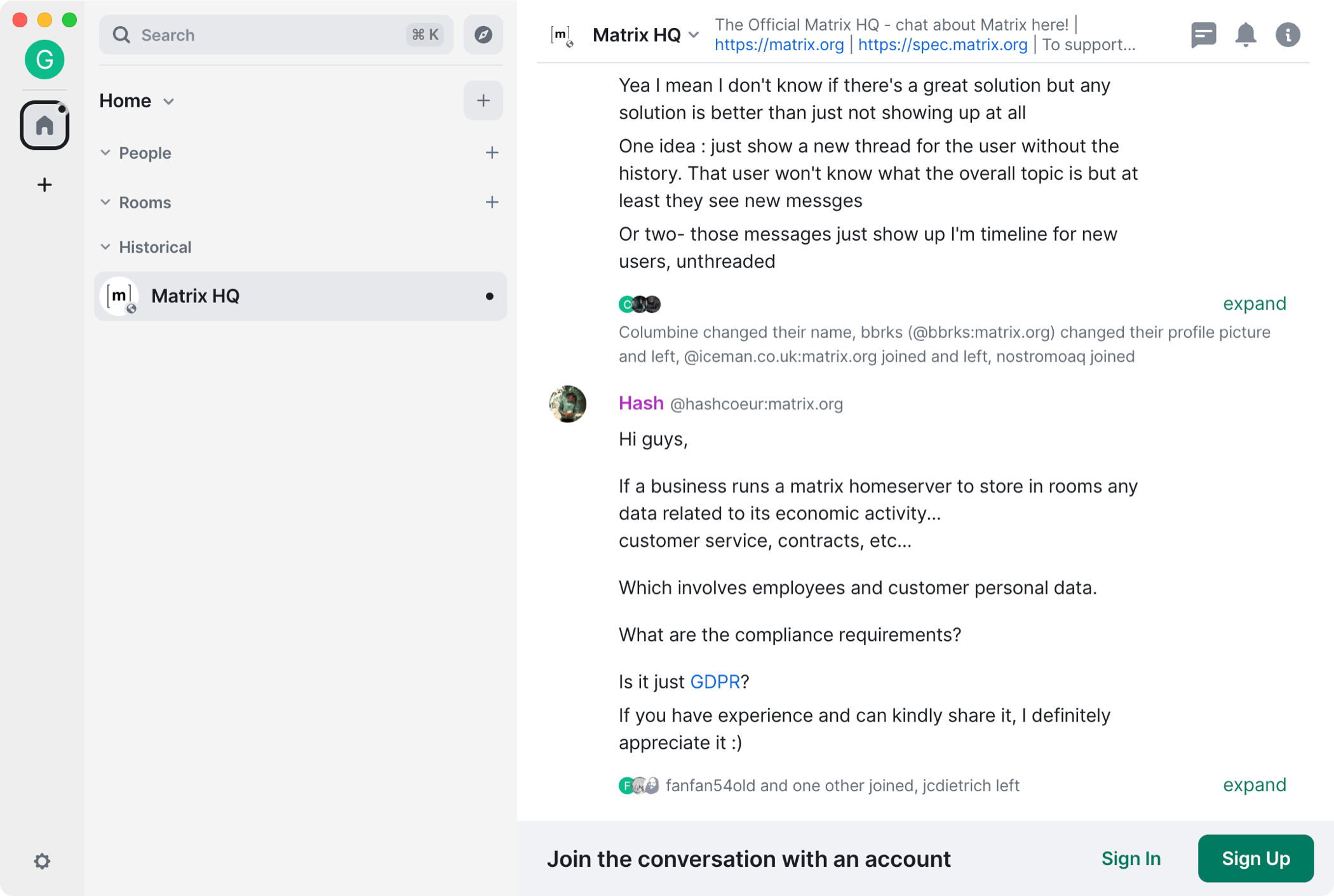The width and height of the screenshot is (1334, 896).
Task: Select the Matrix HQ room
Action: (x=300, y=295)
